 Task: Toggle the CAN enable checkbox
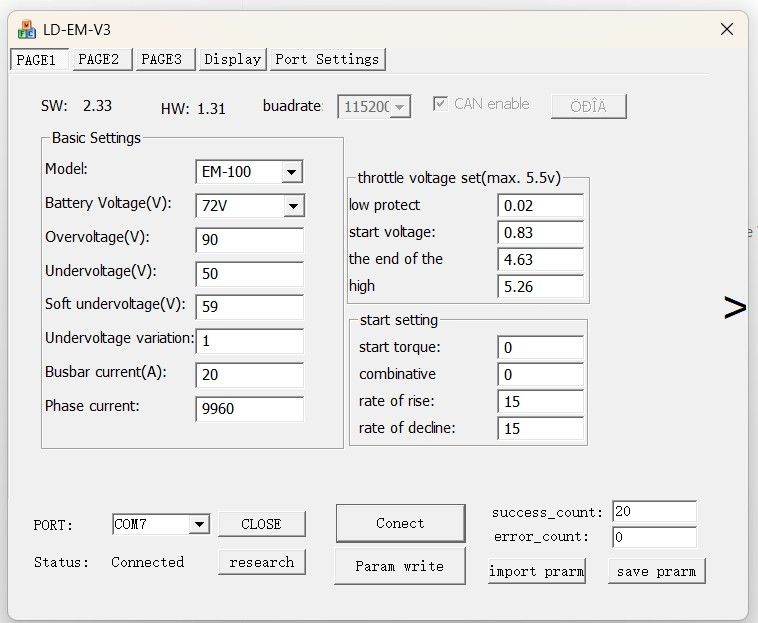440,104
